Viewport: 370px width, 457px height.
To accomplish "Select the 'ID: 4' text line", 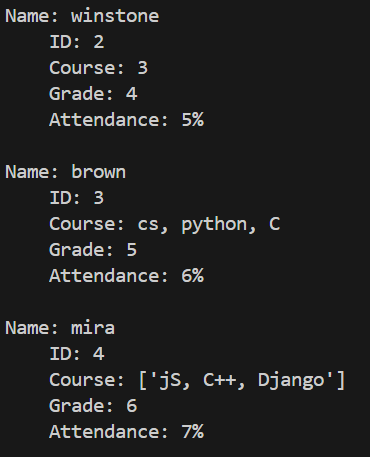I will pos(77,354).
